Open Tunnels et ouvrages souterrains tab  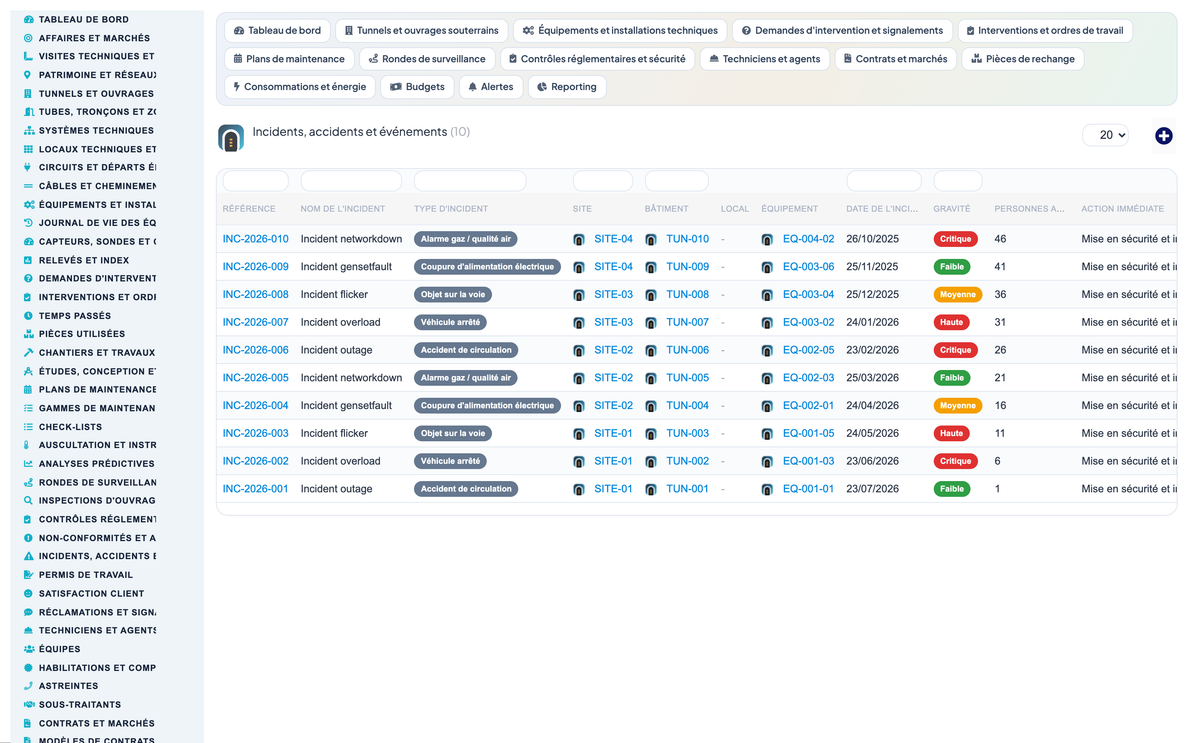point(421,30)
